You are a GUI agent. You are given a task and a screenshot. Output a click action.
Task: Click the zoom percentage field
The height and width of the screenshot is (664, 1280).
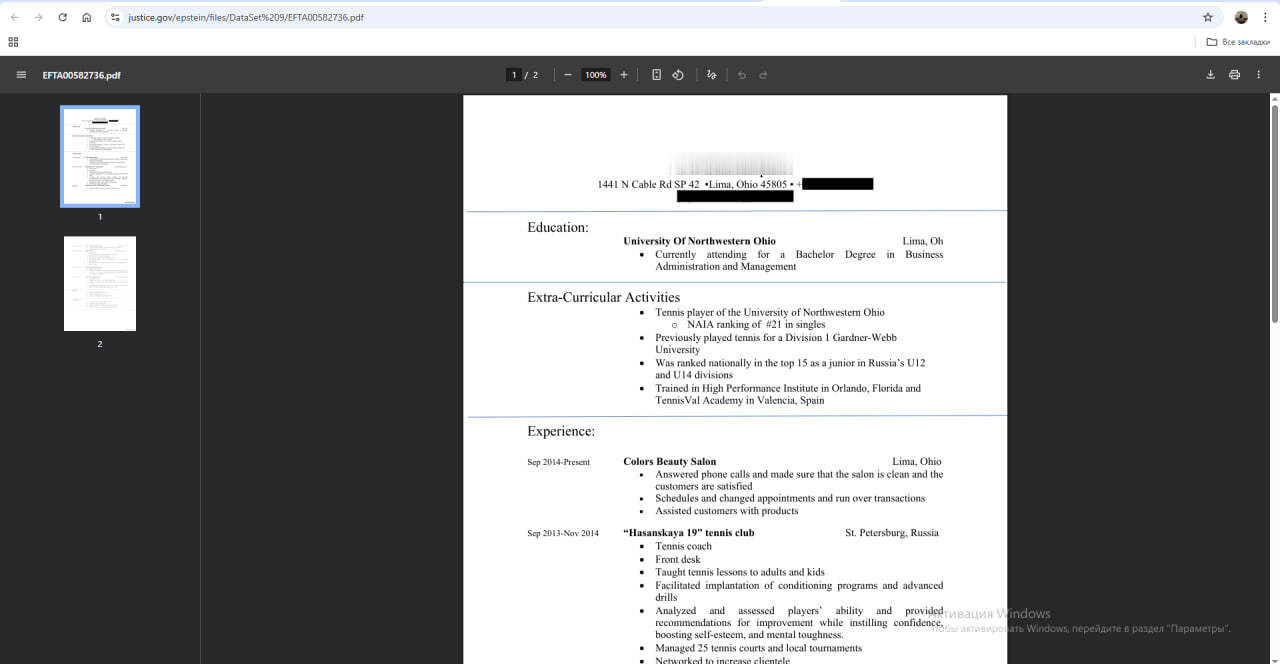[x=596, y=75]
